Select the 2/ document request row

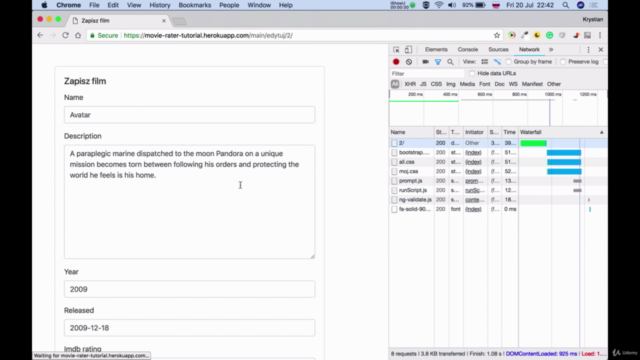498,143
